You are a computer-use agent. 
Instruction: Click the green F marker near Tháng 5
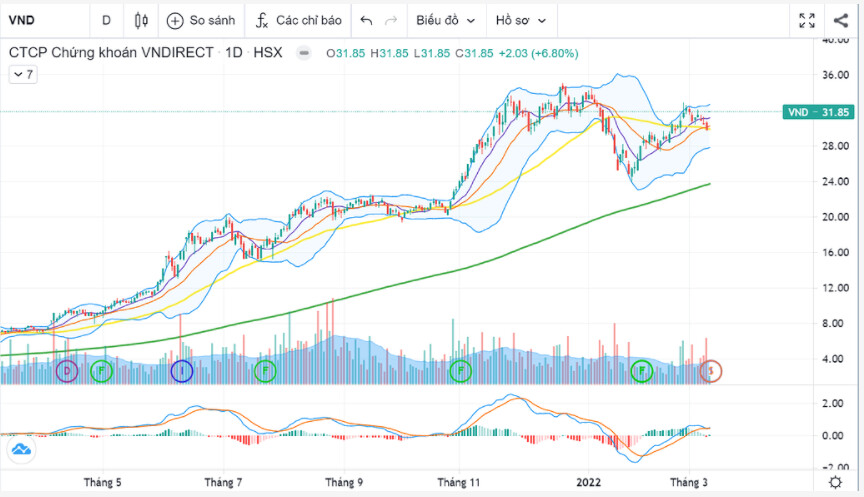coord(101,371)
